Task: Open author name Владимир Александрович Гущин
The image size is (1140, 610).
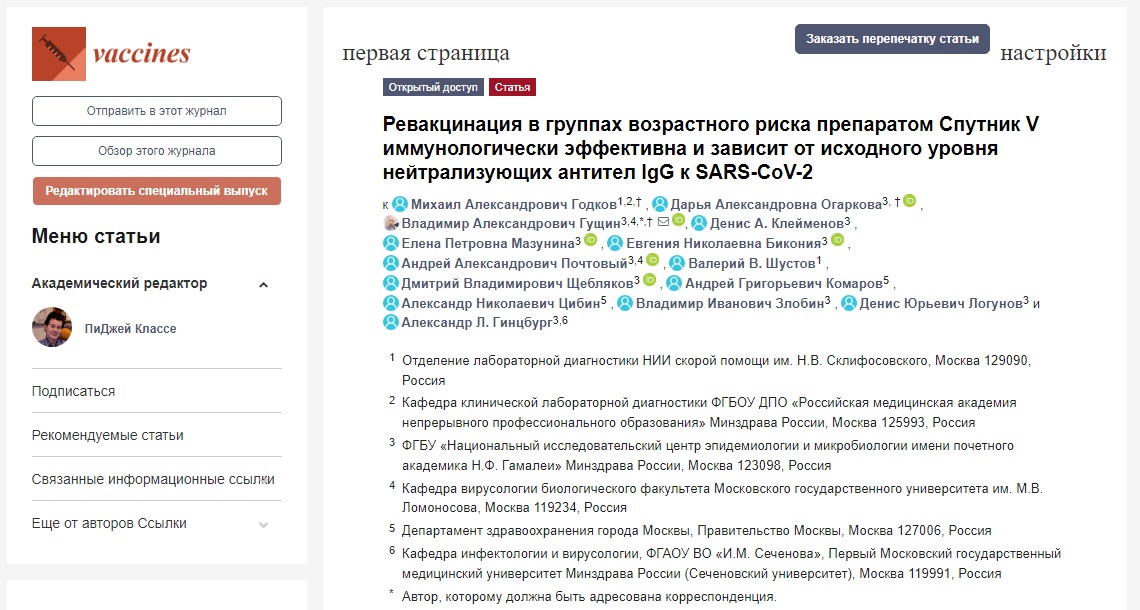Action: [511, 224]
